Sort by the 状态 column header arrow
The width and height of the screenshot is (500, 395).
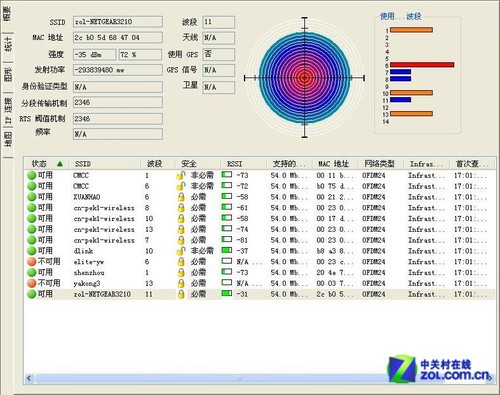pos(60,164)
